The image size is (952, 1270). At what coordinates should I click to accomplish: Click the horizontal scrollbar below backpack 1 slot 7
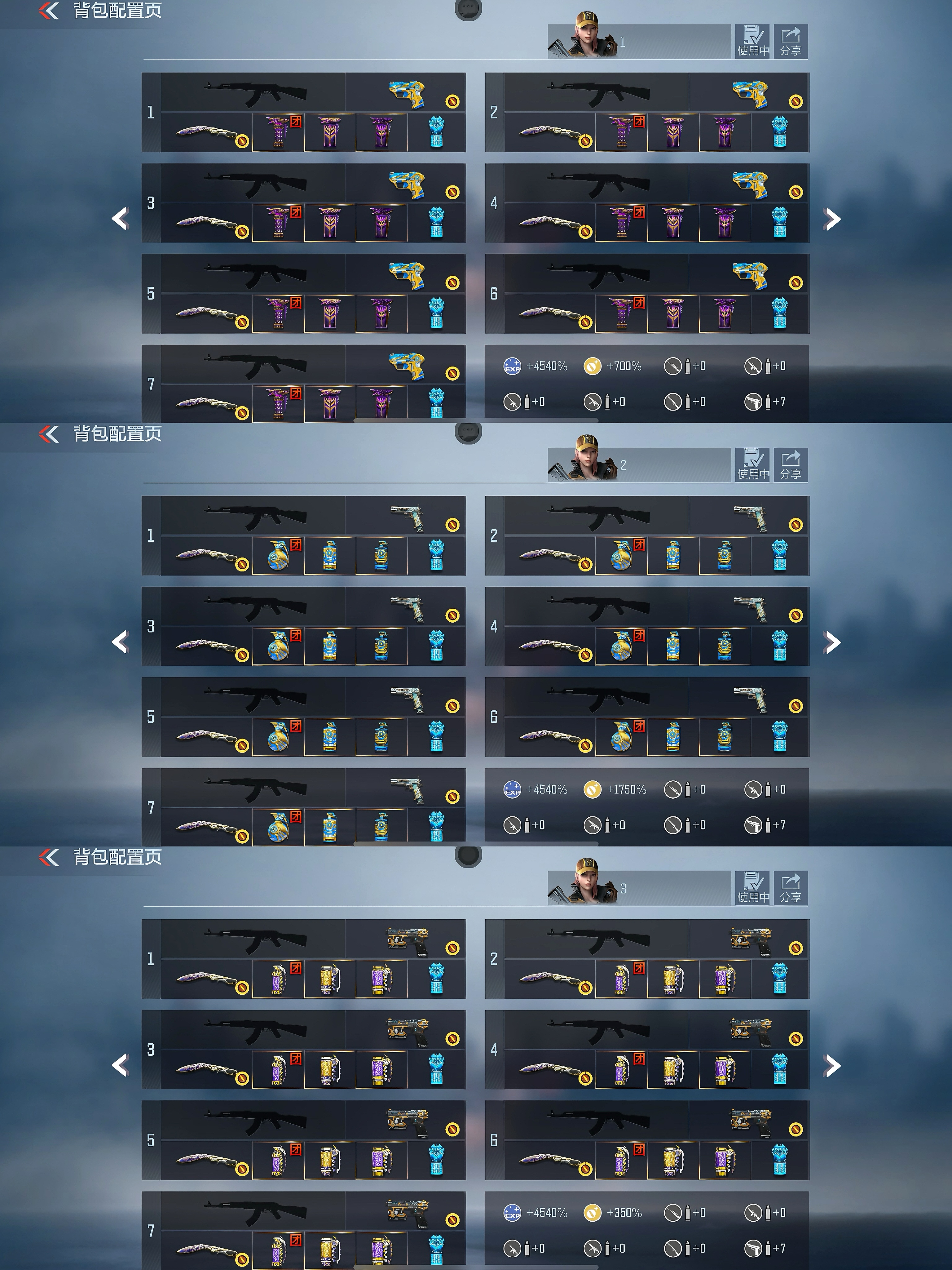pos(476,420)
